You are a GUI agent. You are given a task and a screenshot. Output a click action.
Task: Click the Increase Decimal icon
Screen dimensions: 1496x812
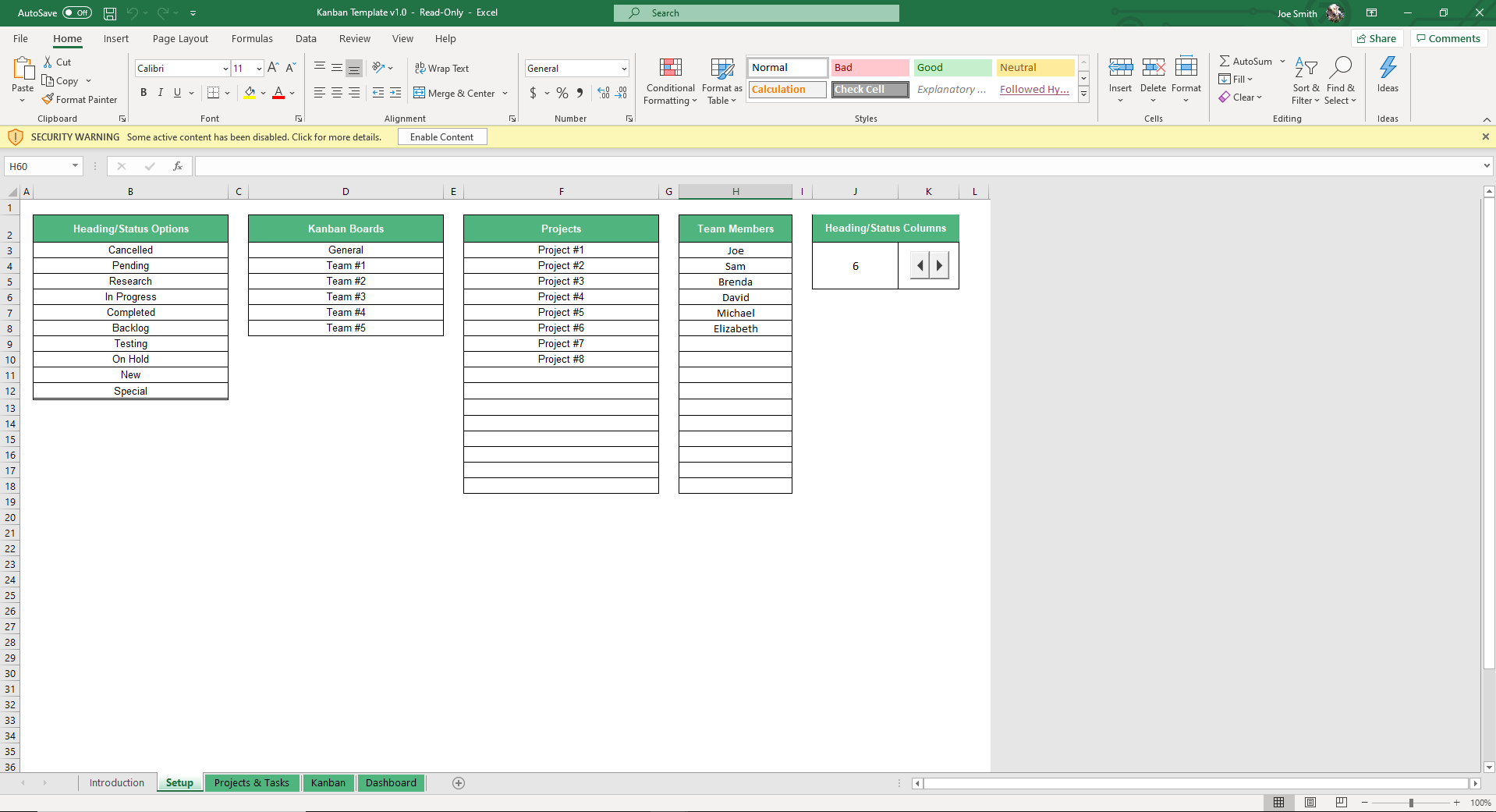coord(604,93)
